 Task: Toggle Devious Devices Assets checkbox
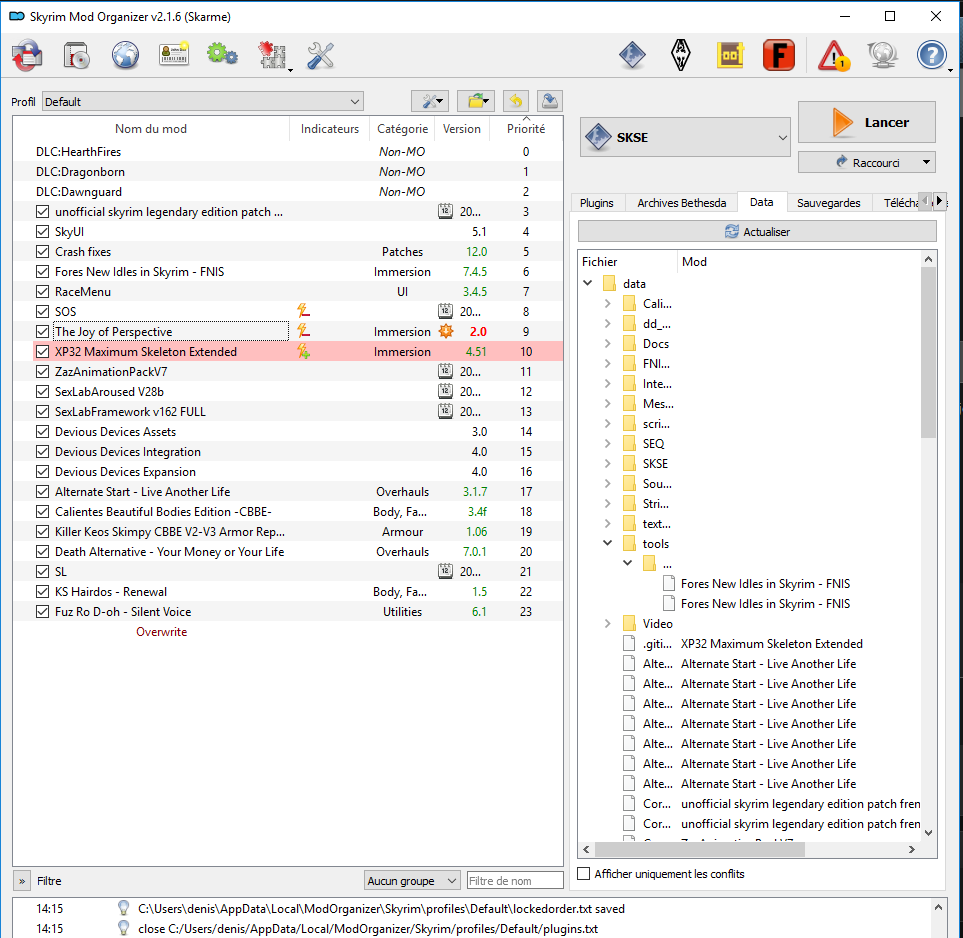[x=42, y=431]
